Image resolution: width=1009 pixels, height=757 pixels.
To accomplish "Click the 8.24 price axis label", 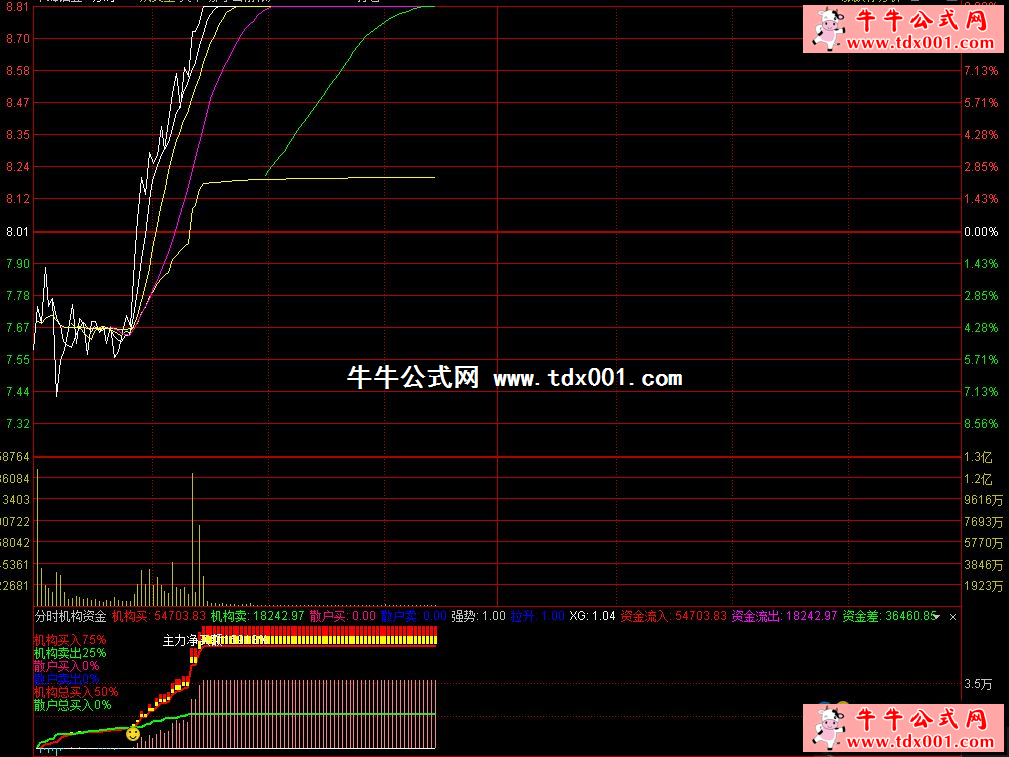I will pyautogui.click(x=17, y=167).
